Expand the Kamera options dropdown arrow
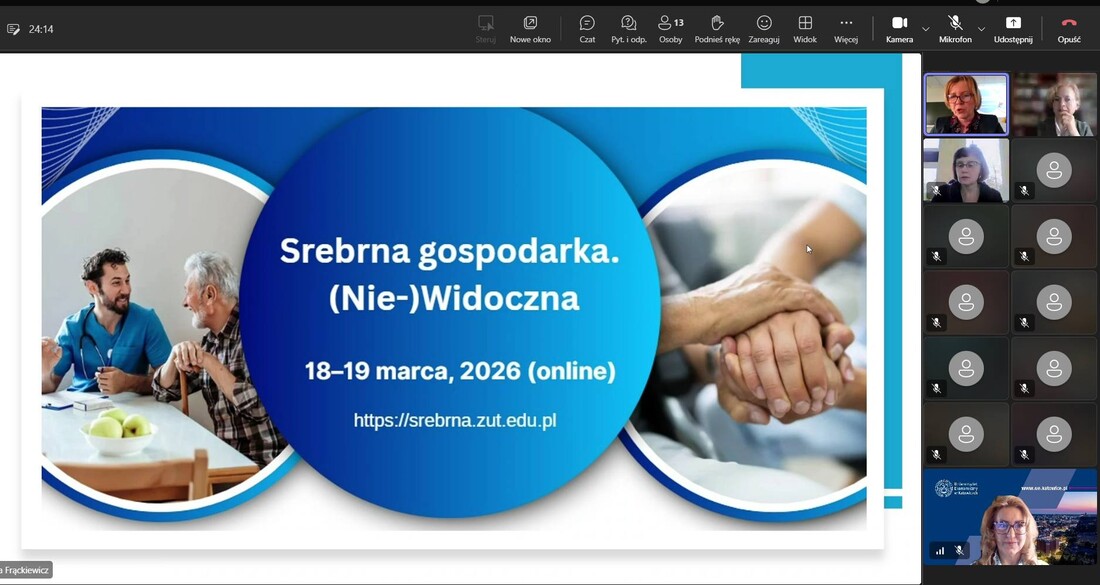 point(925,29)
